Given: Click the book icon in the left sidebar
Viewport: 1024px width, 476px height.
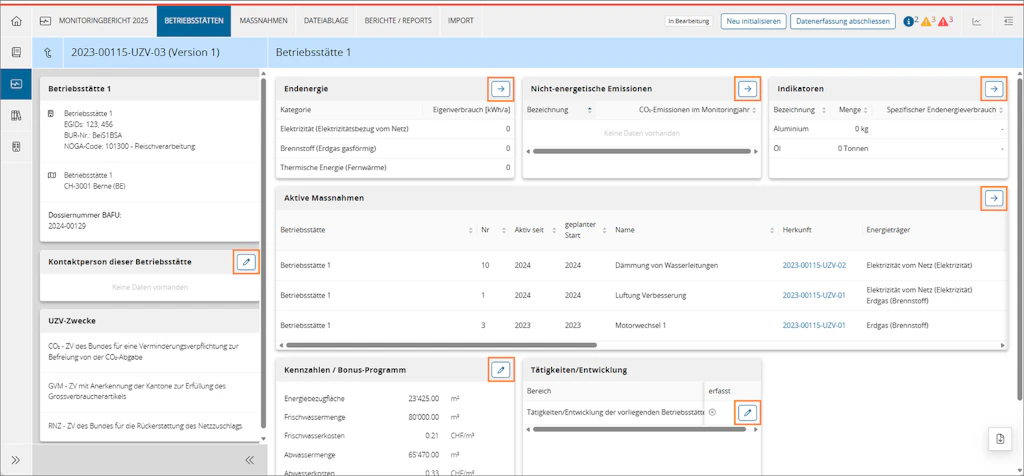Looking at the screenshot, I should (16, 52).
